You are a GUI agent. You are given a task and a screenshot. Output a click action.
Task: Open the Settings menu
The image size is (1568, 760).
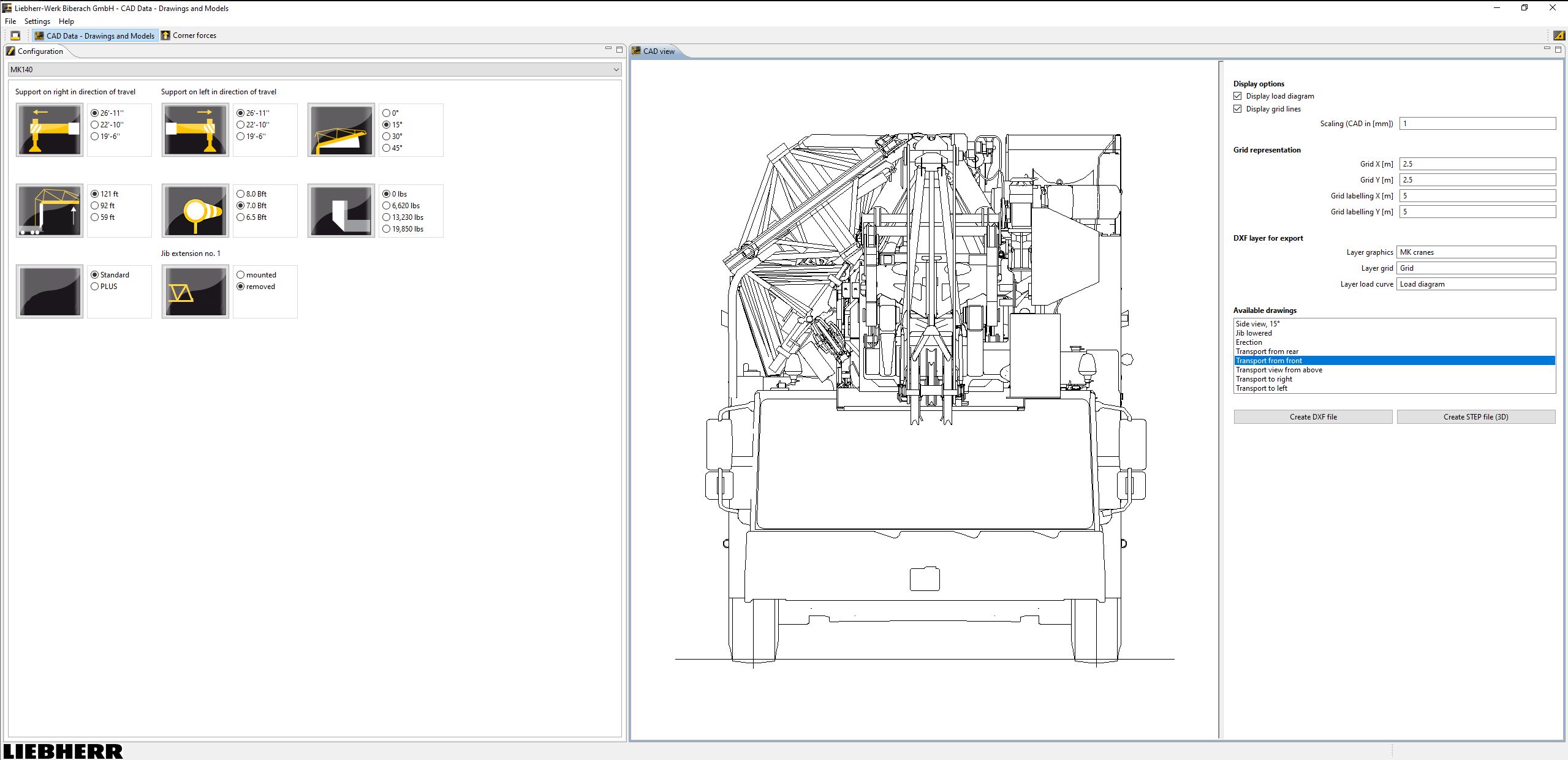(37, 21)
